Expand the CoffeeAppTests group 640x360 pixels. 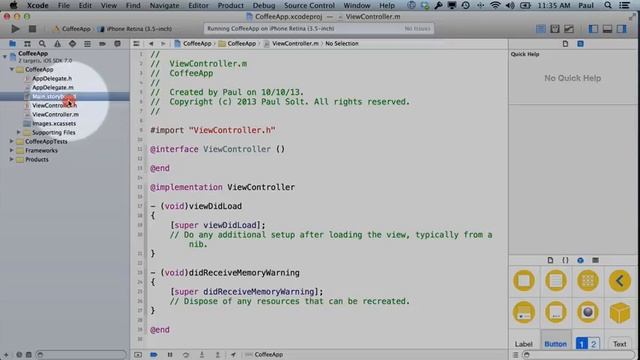pyautogui.click(x=12, y=141)
